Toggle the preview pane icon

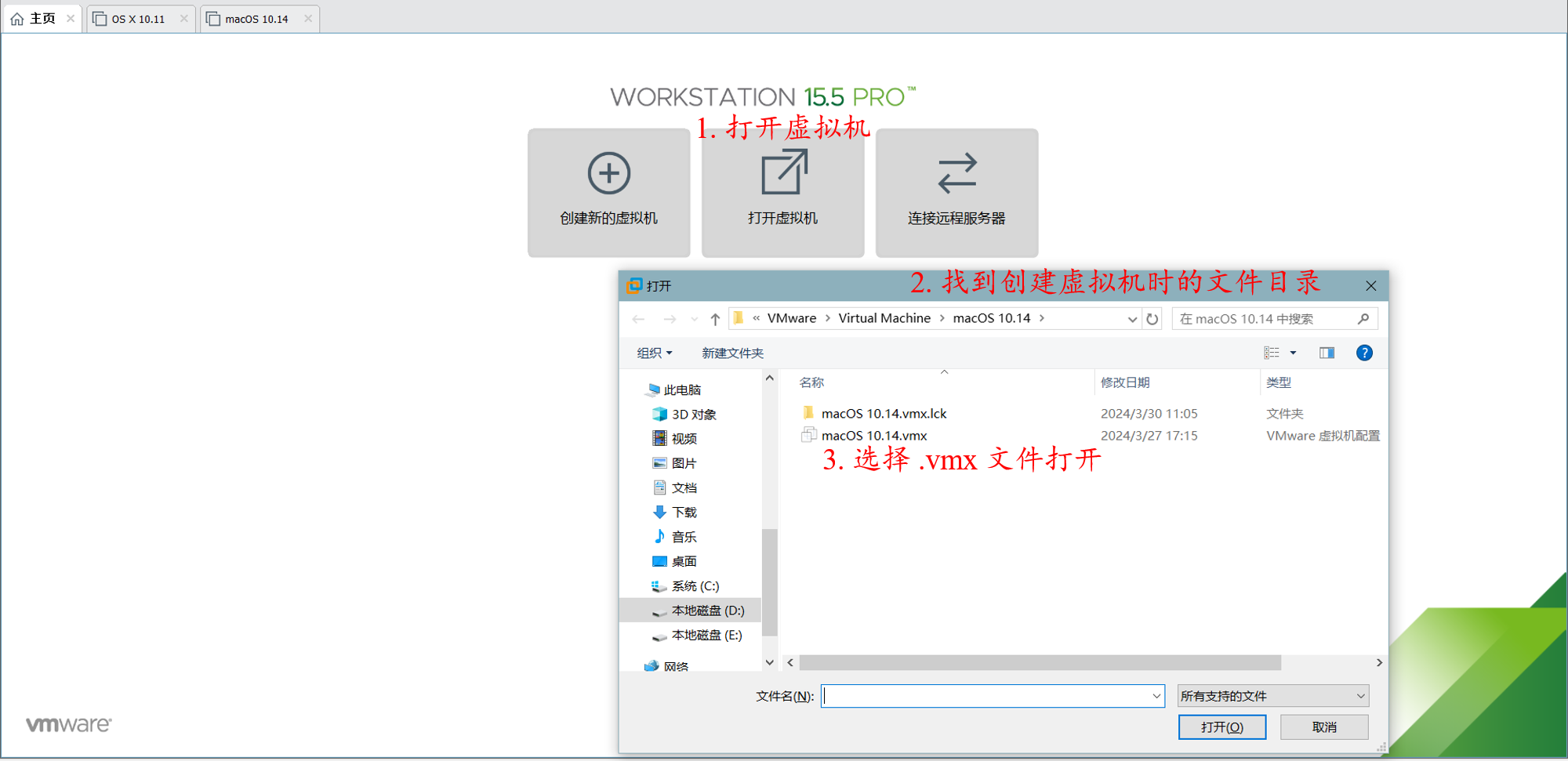(1327, 353)
